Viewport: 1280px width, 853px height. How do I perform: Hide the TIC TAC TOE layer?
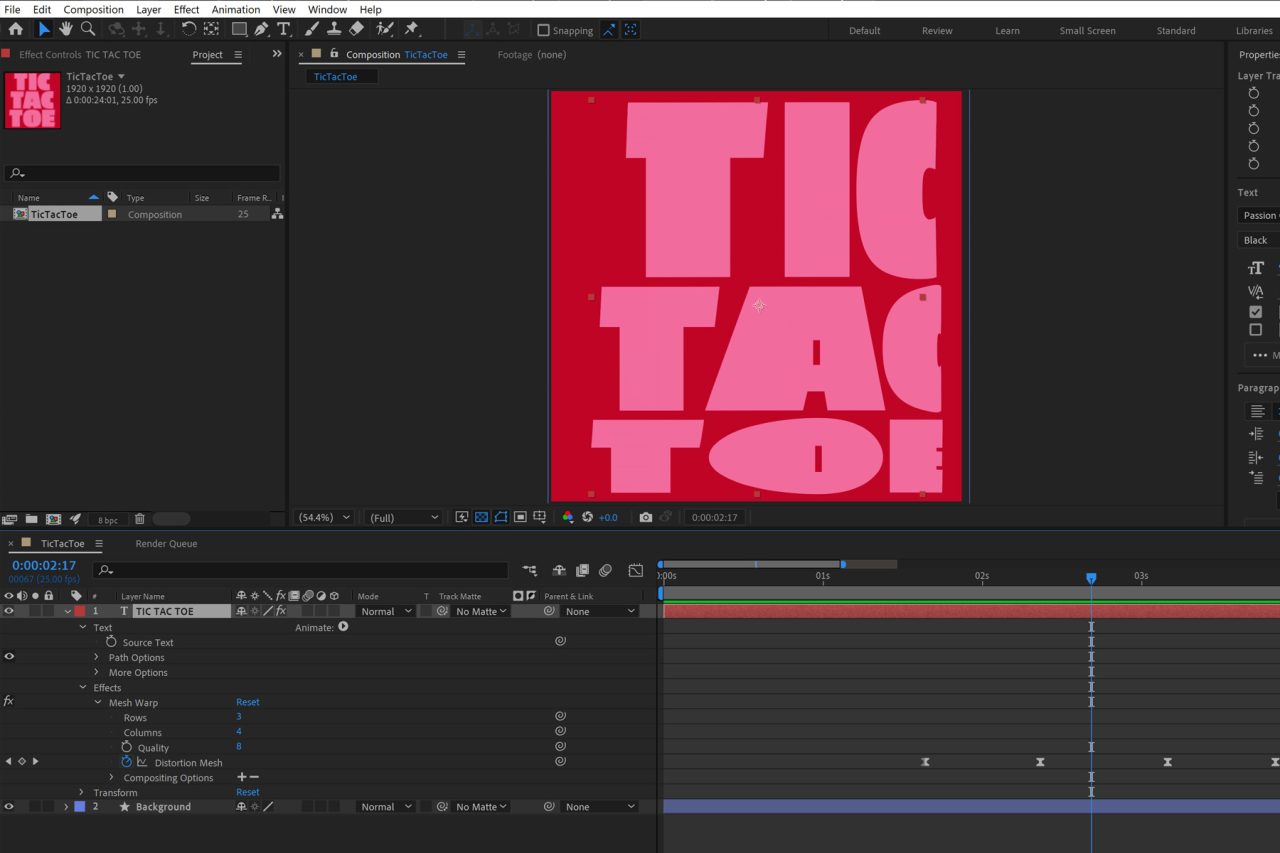coord(9,611)
